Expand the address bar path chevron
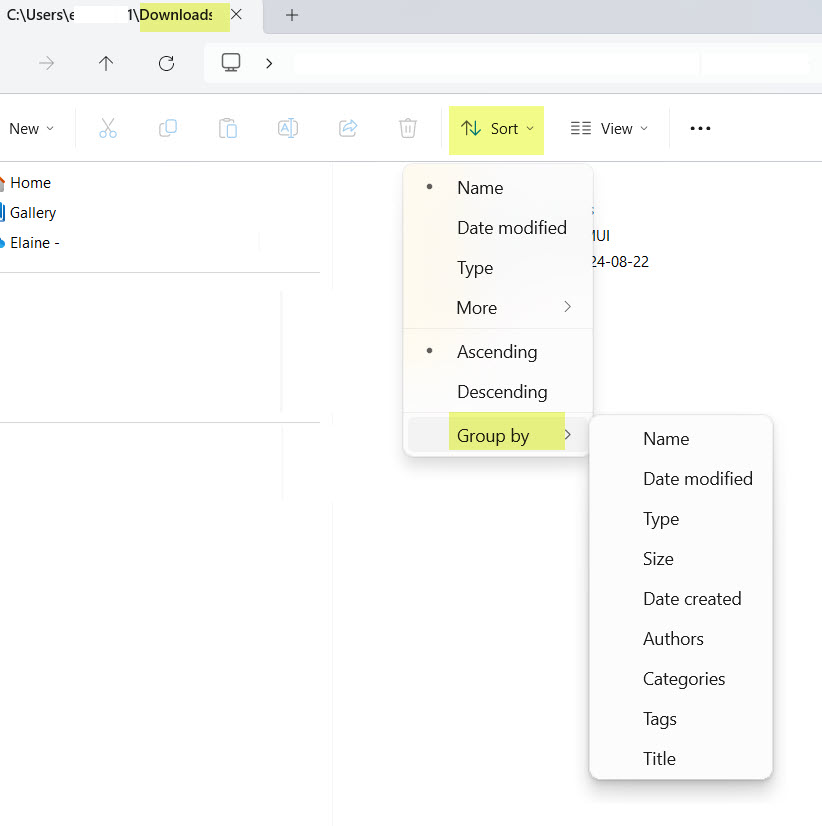 click(269, 64)
